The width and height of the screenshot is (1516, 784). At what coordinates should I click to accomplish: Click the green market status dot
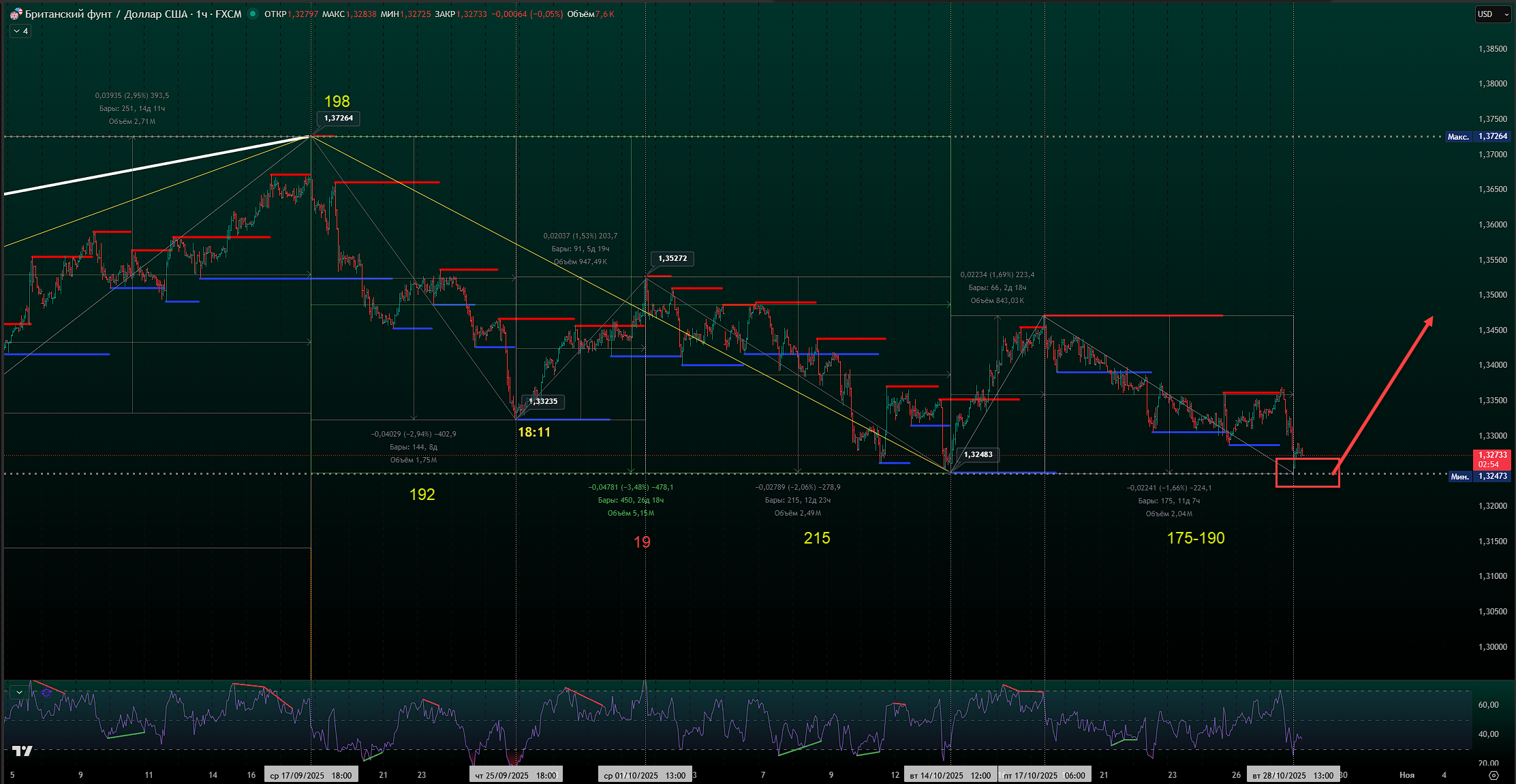click(253, 14)
